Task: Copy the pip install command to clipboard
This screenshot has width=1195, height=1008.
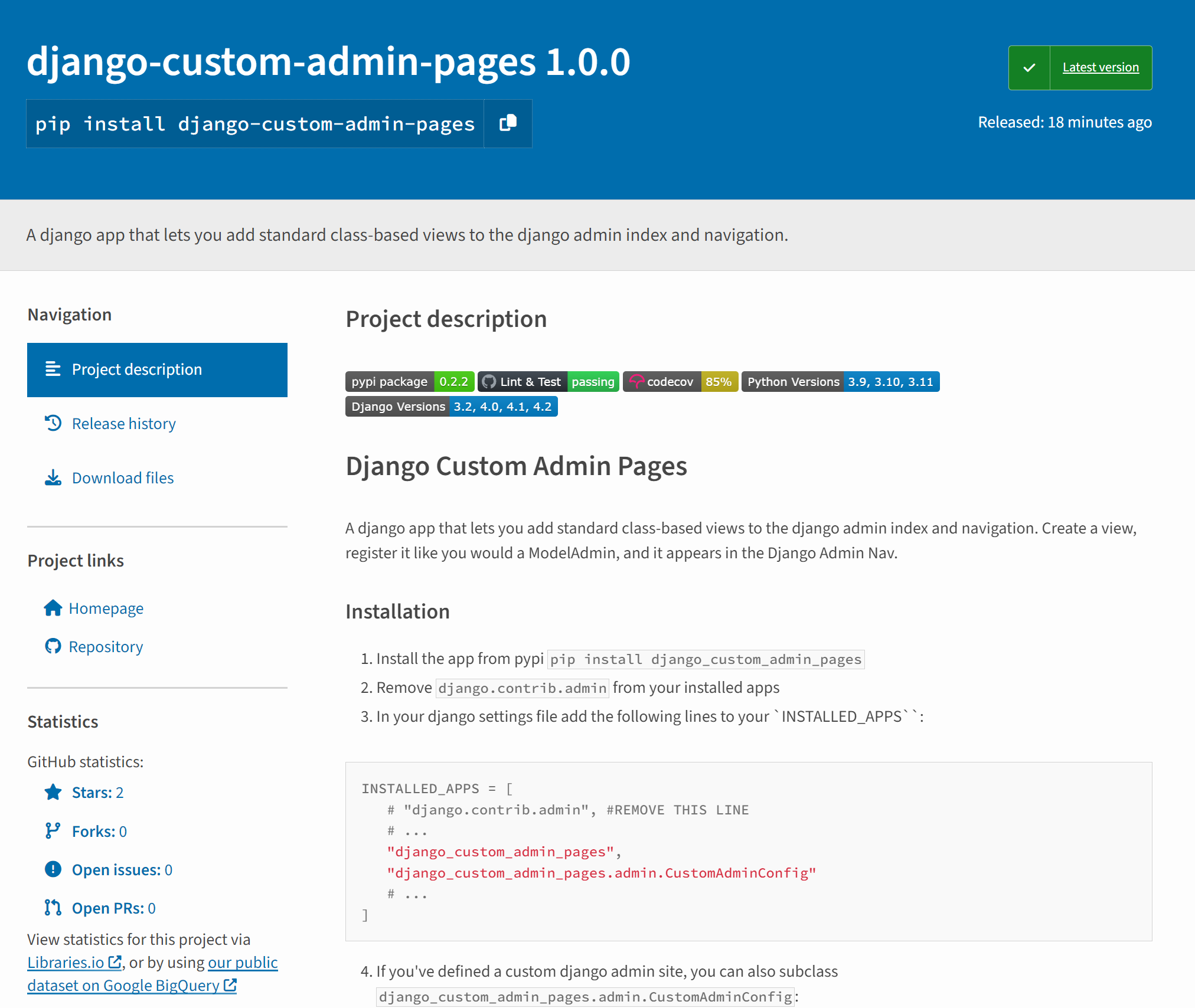Action: (508, 123)
